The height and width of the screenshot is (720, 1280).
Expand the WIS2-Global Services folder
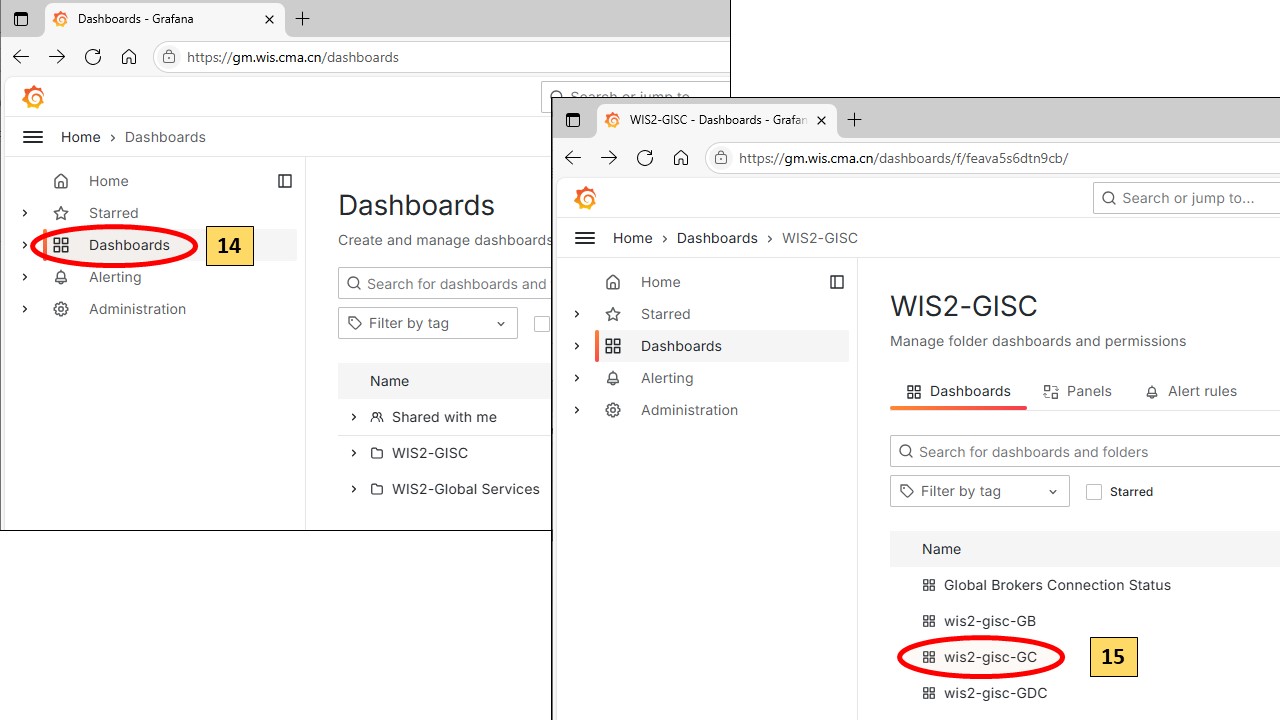354,489
